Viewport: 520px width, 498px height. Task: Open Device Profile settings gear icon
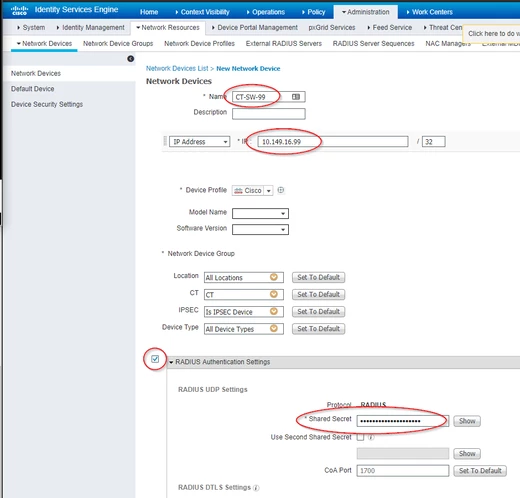click(281, 190)
